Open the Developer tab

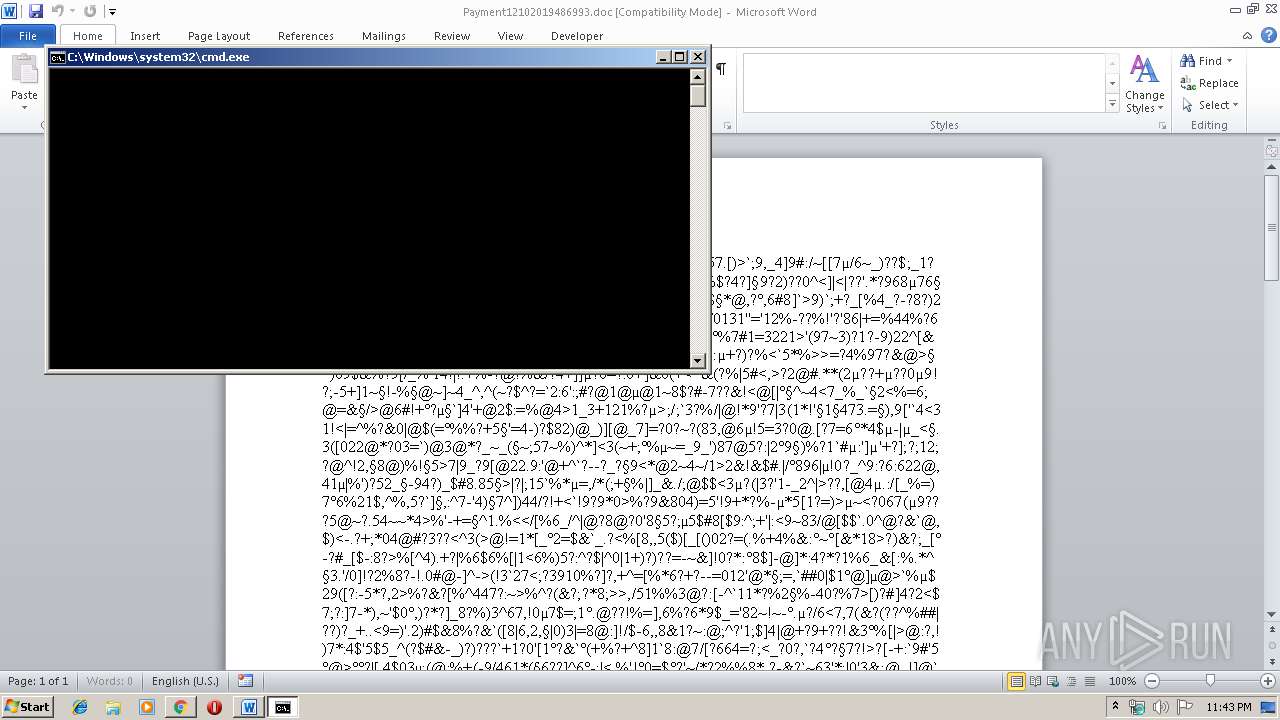(577, 36)
